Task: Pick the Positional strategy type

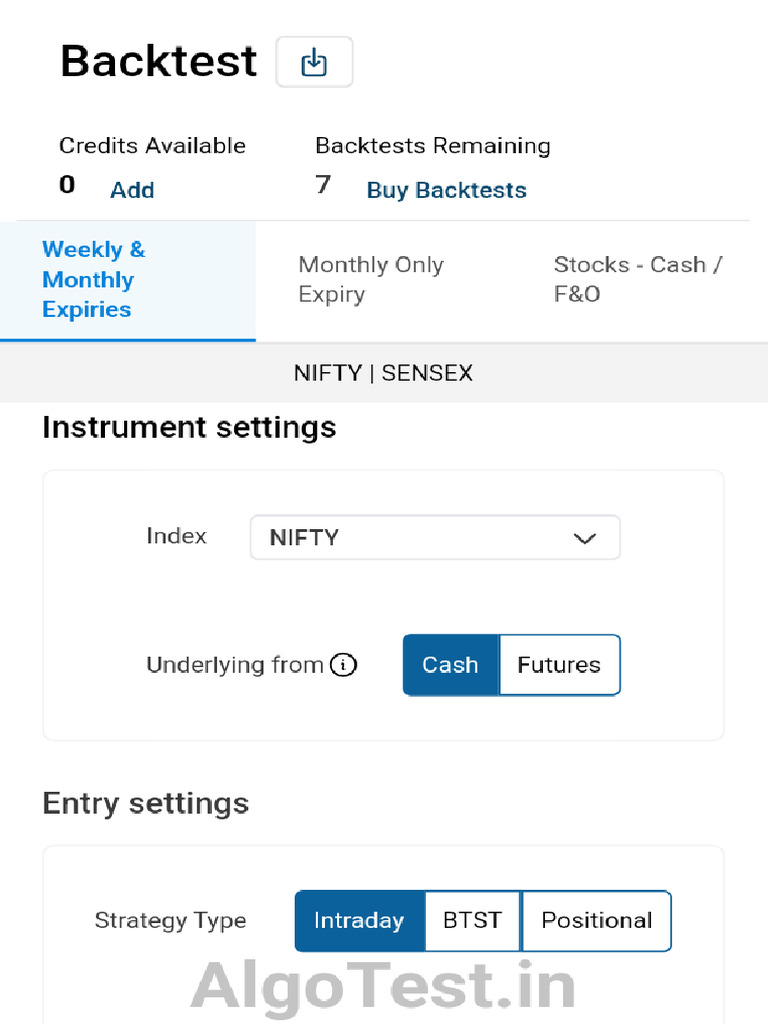Action: click(596, 921)
